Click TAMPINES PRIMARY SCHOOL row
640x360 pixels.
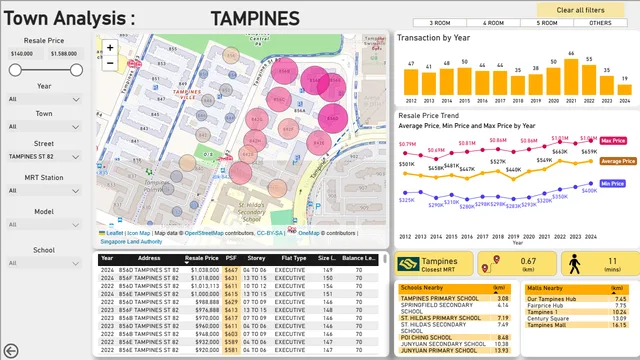(x=455, y=298)
